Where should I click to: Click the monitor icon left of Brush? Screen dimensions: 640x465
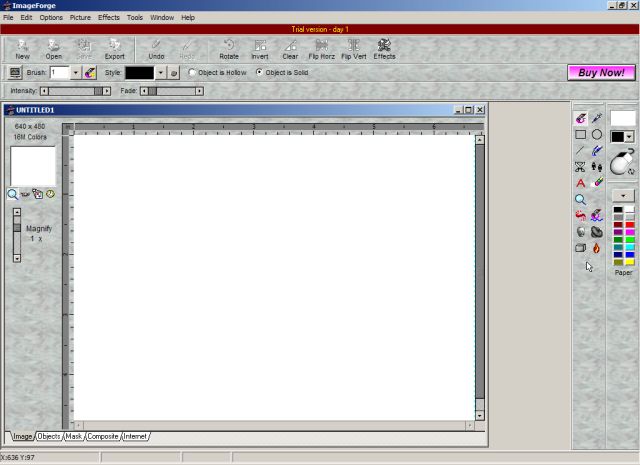pos(15,73)
